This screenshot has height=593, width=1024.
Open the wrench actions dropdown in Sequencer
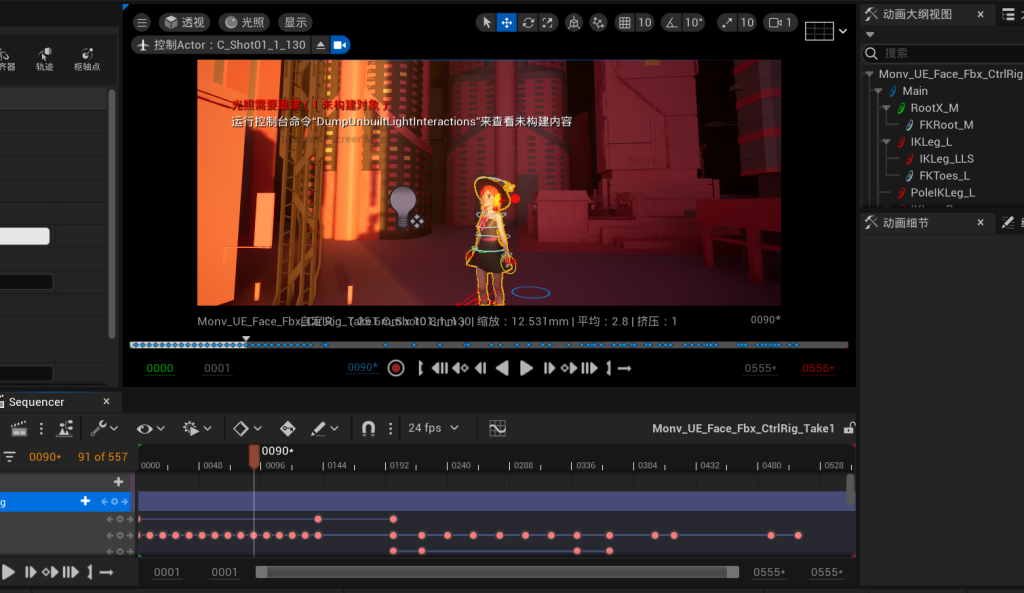pyautogui.click(x=104, y=428)
